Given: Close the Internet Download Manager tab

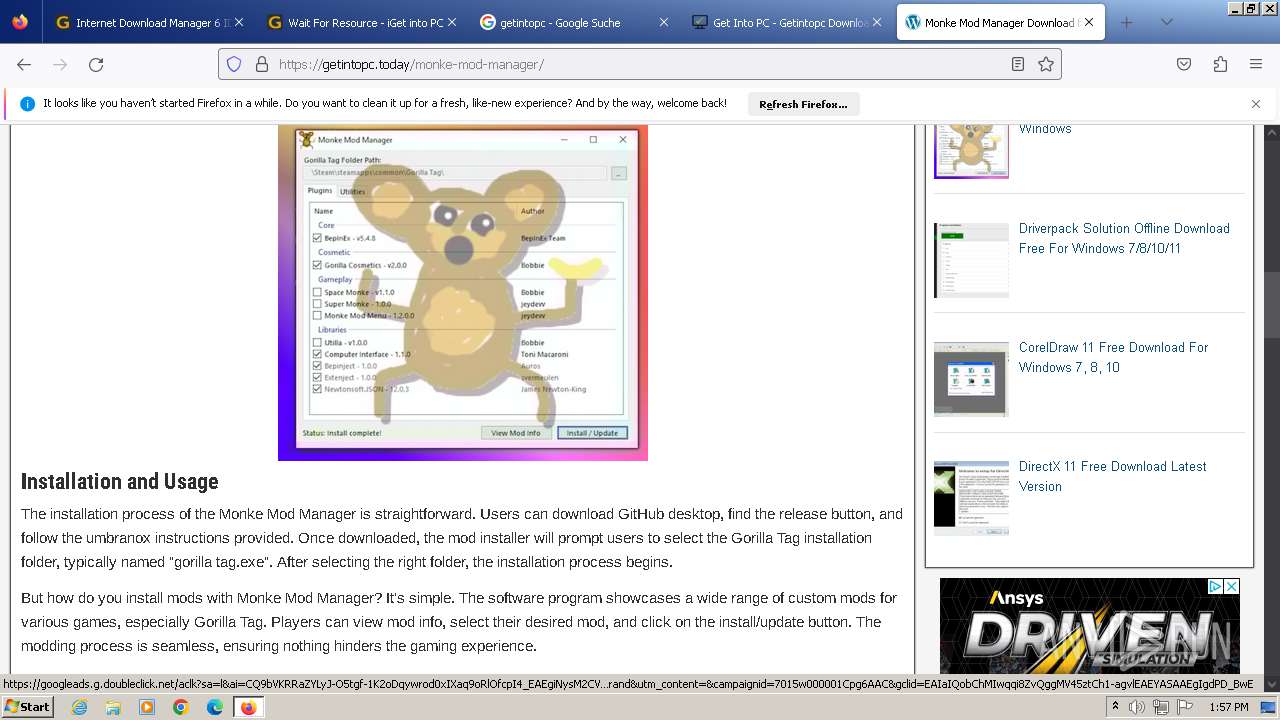Looking at the screenshot, I should click(239, 22).
